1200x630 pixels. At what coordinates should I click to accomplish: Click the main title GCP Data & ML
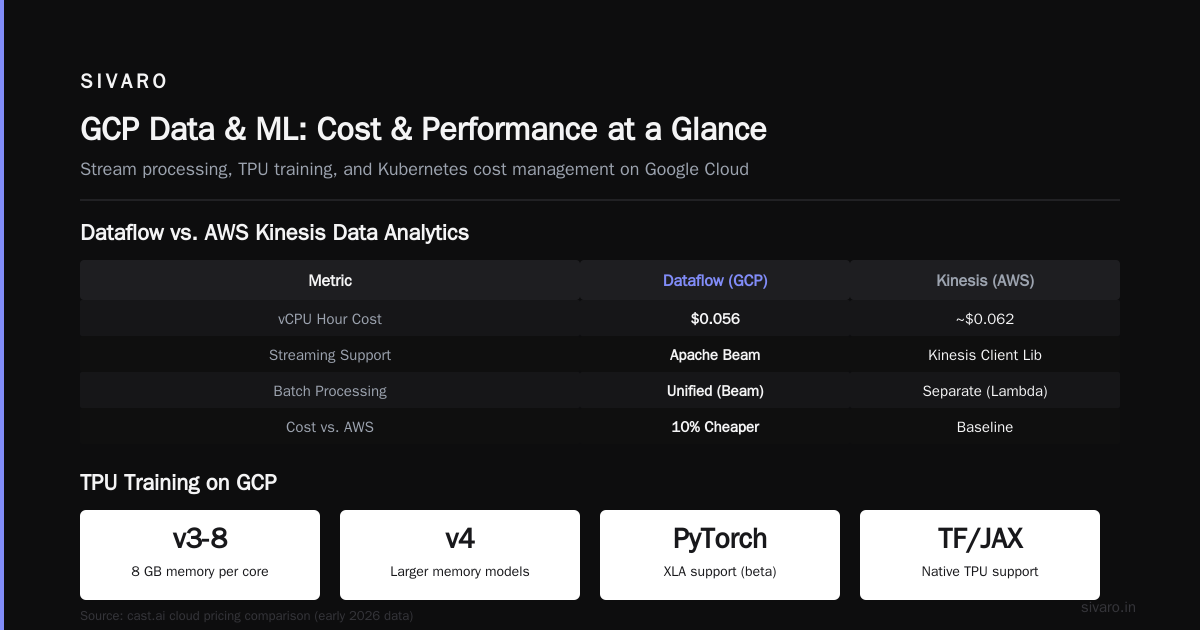click(x=423, y=130)
